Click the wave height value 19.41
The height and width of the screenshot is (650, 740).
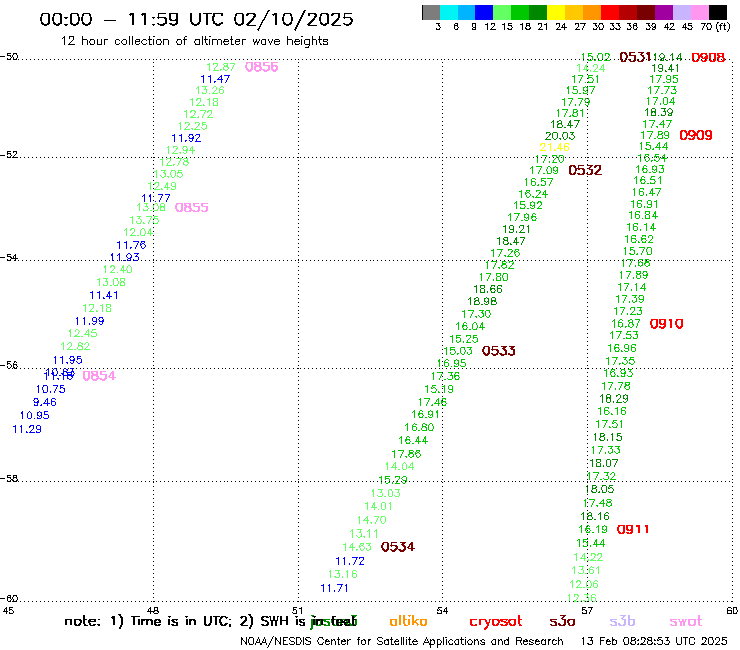[665, 68]
